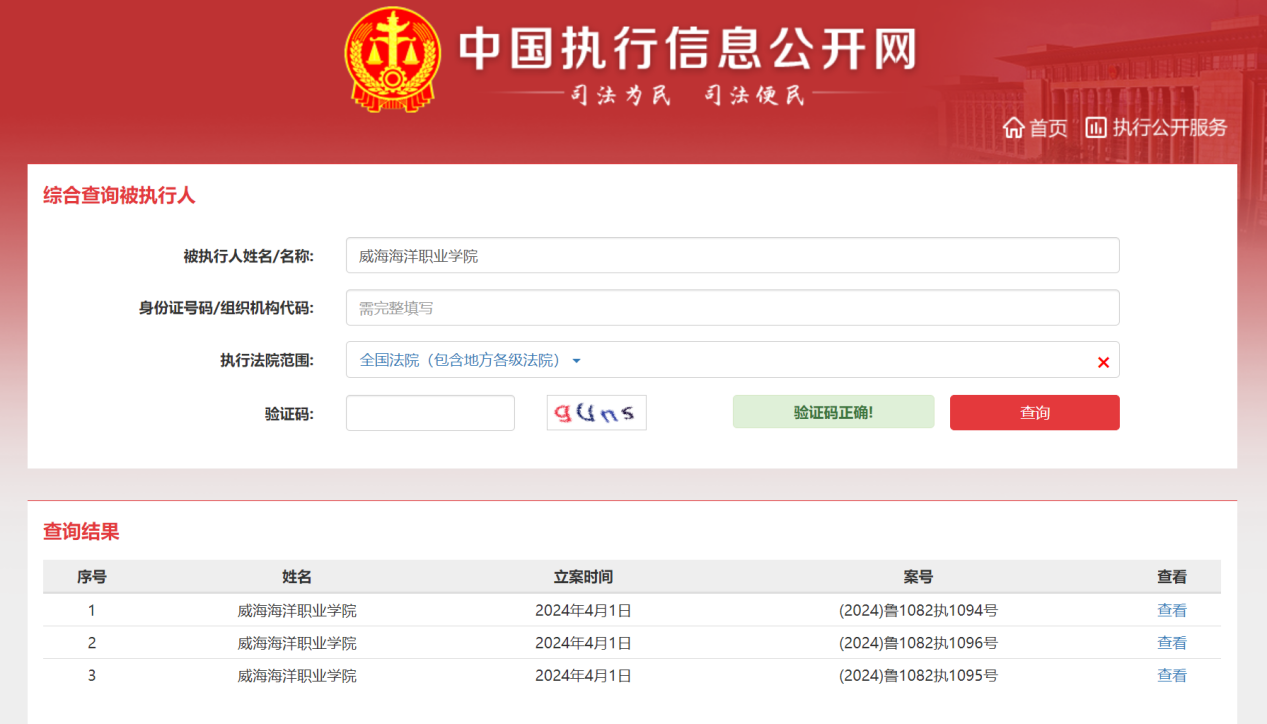Click 威海海洋职业学院 name in row 2
Viewport: 1267px width, 724px height.
[297, 643]
